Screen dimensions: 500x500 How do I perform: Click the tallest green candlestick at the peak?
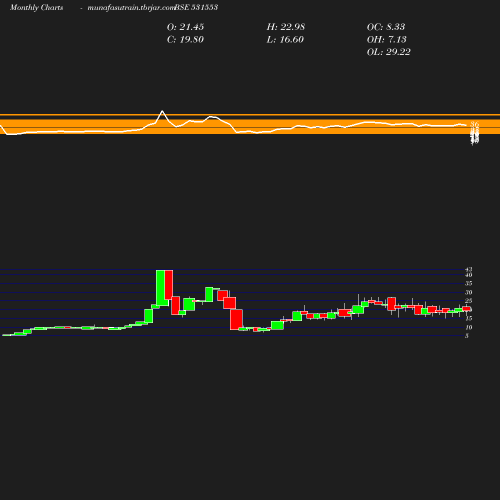tap(160, 288)
